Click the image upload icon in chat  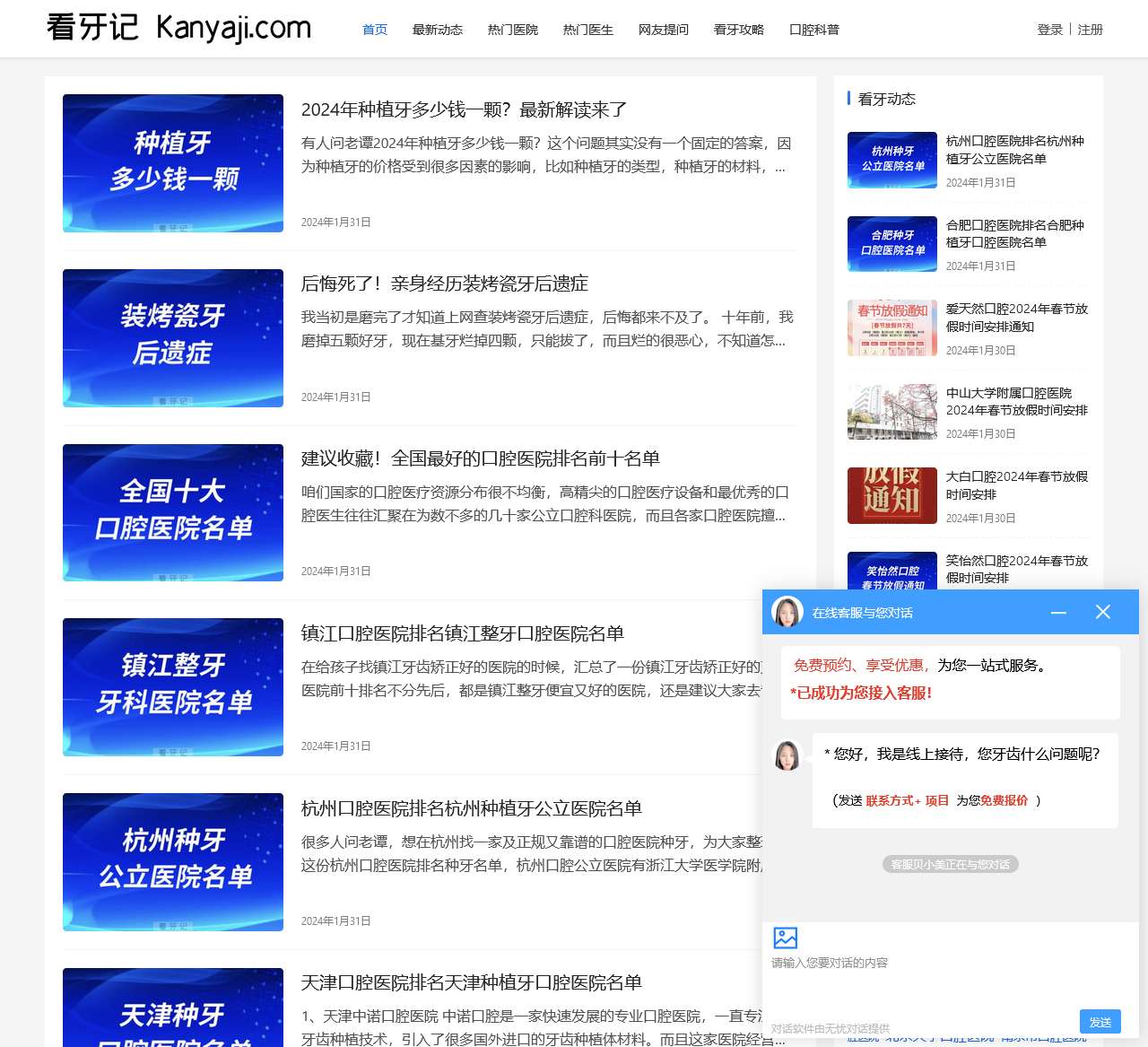pos(785,938)
